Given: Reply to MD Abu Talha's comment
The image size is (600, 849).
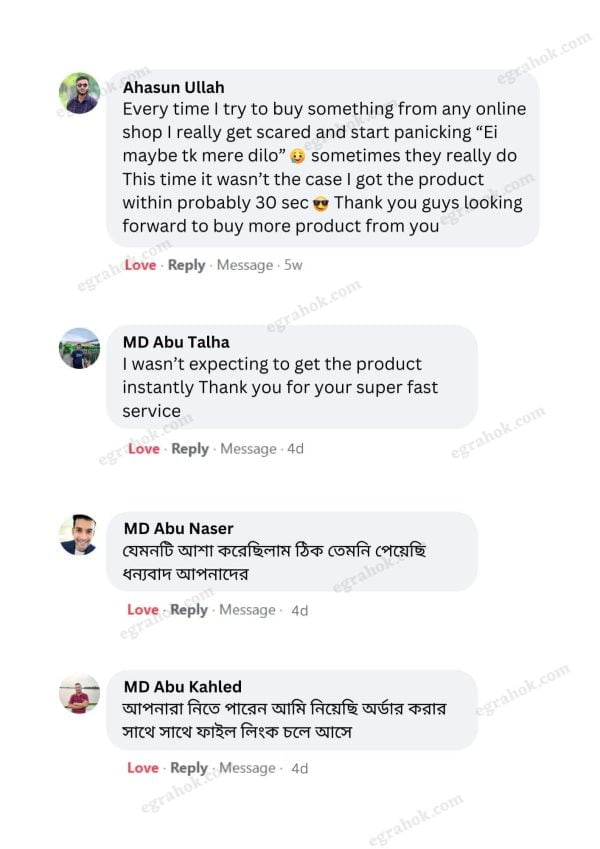Looking at the screenshot, I should pos(190,449).
